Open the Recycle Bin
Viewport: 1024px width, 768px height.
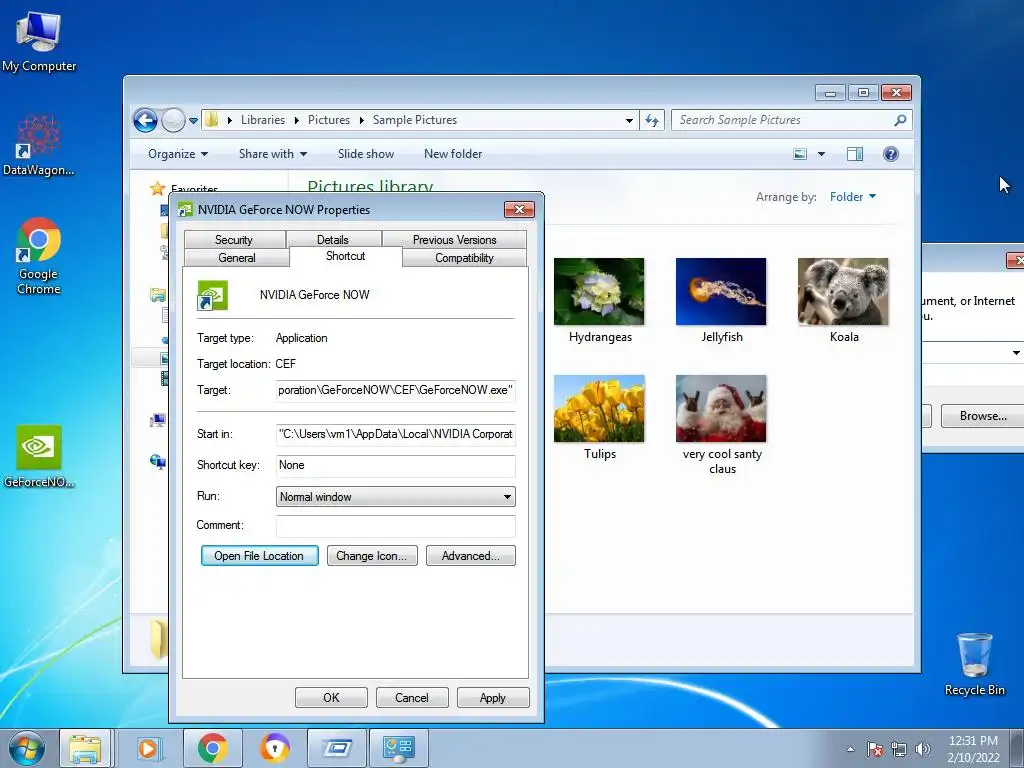(974, 664)
